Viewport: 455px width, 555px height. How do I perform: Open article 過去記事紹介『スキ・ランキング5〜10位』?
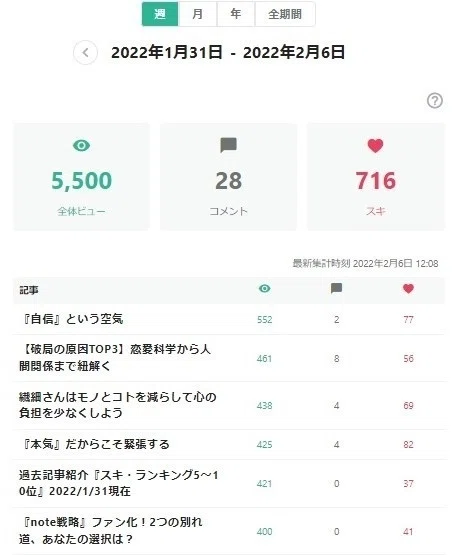point(119,483)
